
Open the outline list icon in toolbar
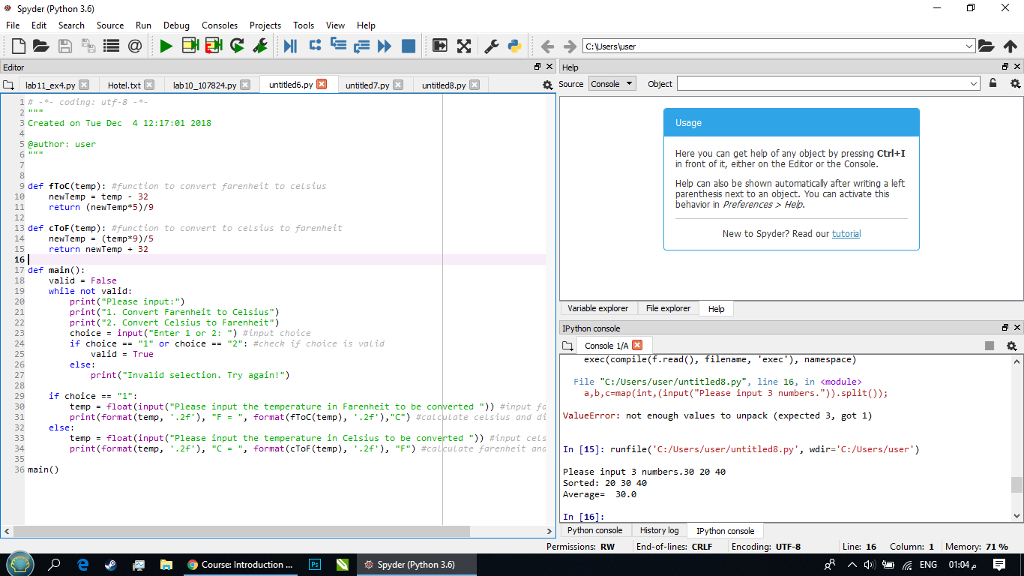[112, 46]
